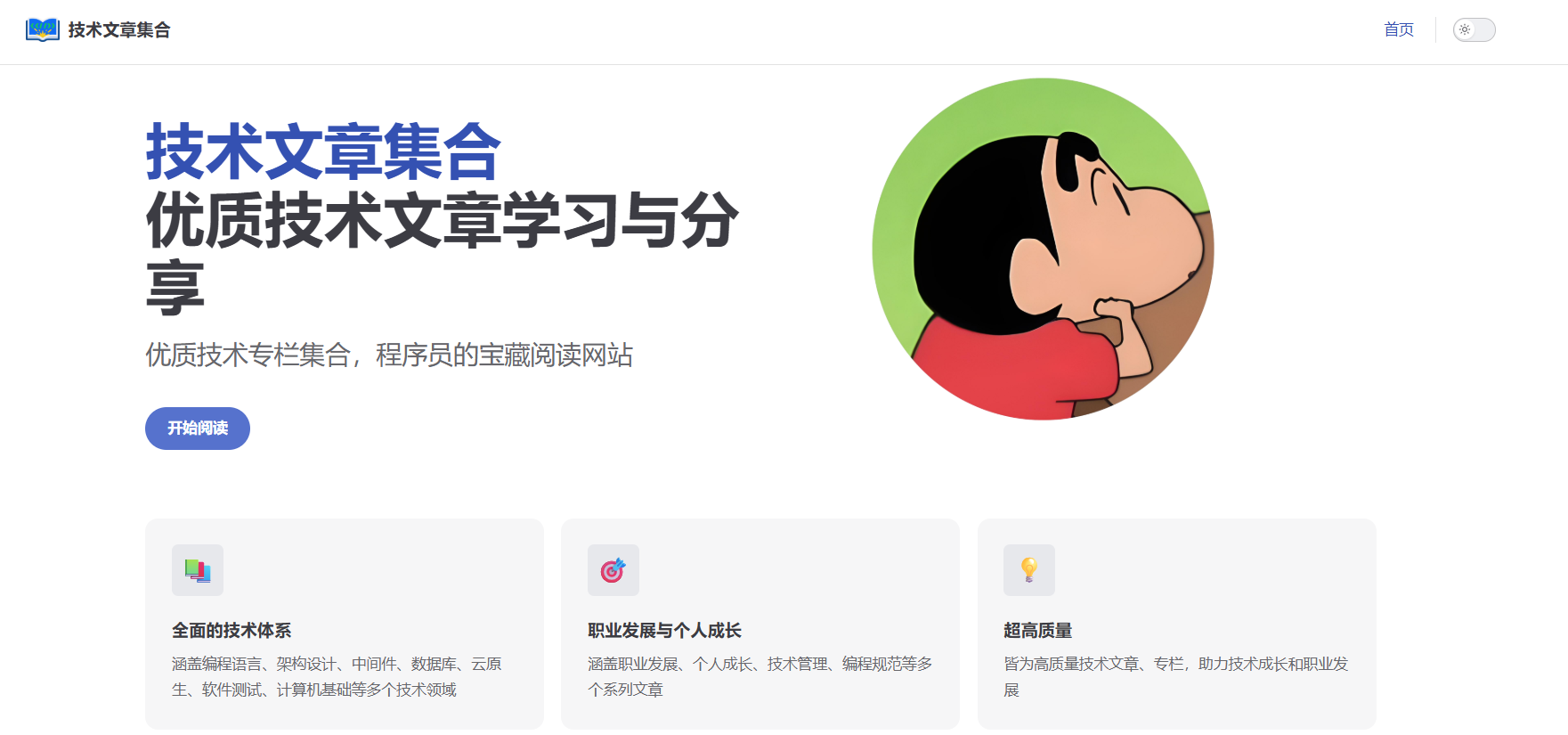Click the light bulb icon
Screen dimensions: 1568x735
point(1029,570)
